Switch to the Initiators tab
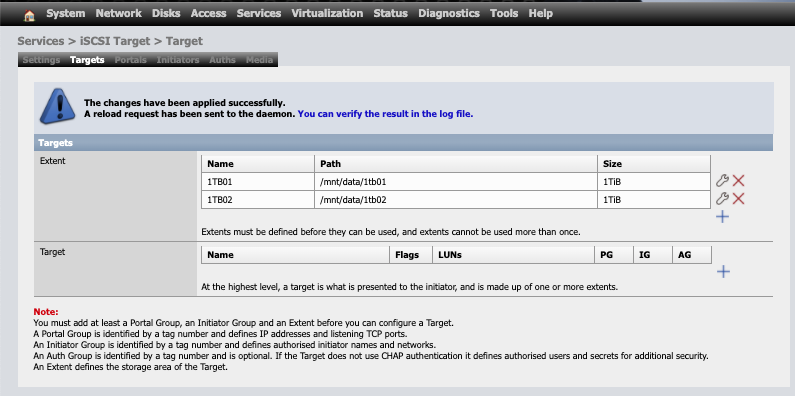Image resolution: width=795 pixels, height=396 pixels. (178, 60)
